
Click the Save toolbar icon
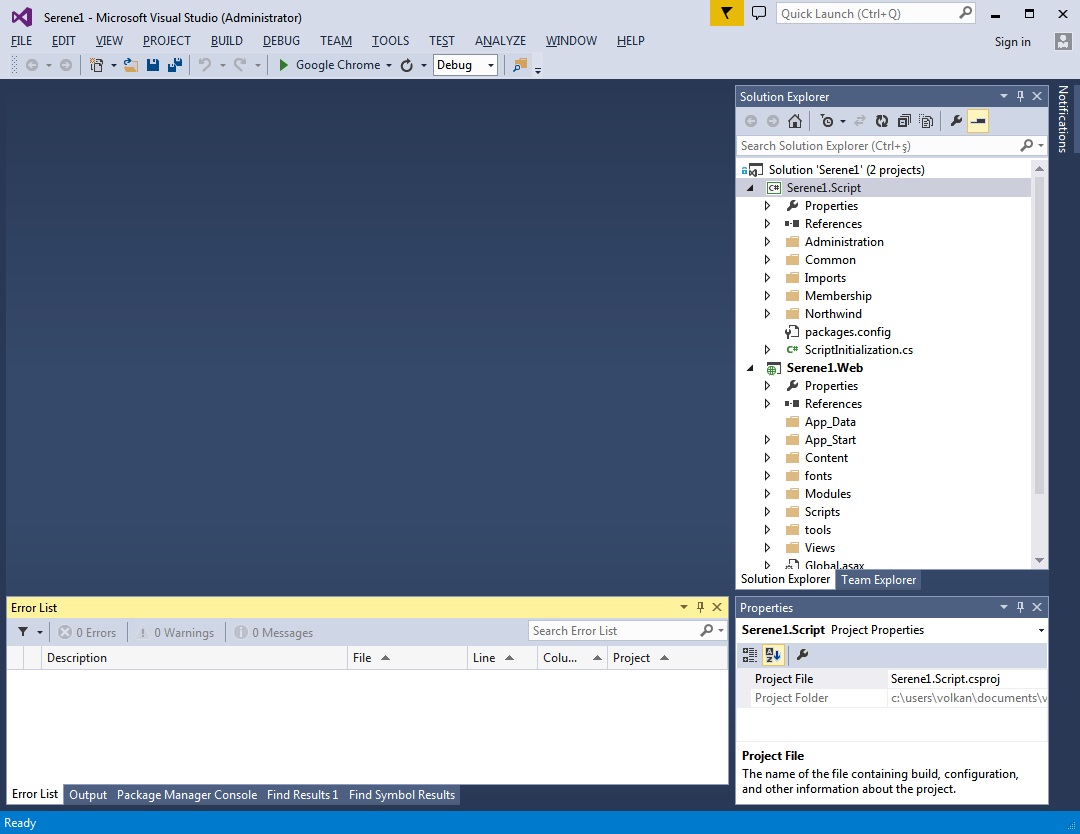coord(153,65)
